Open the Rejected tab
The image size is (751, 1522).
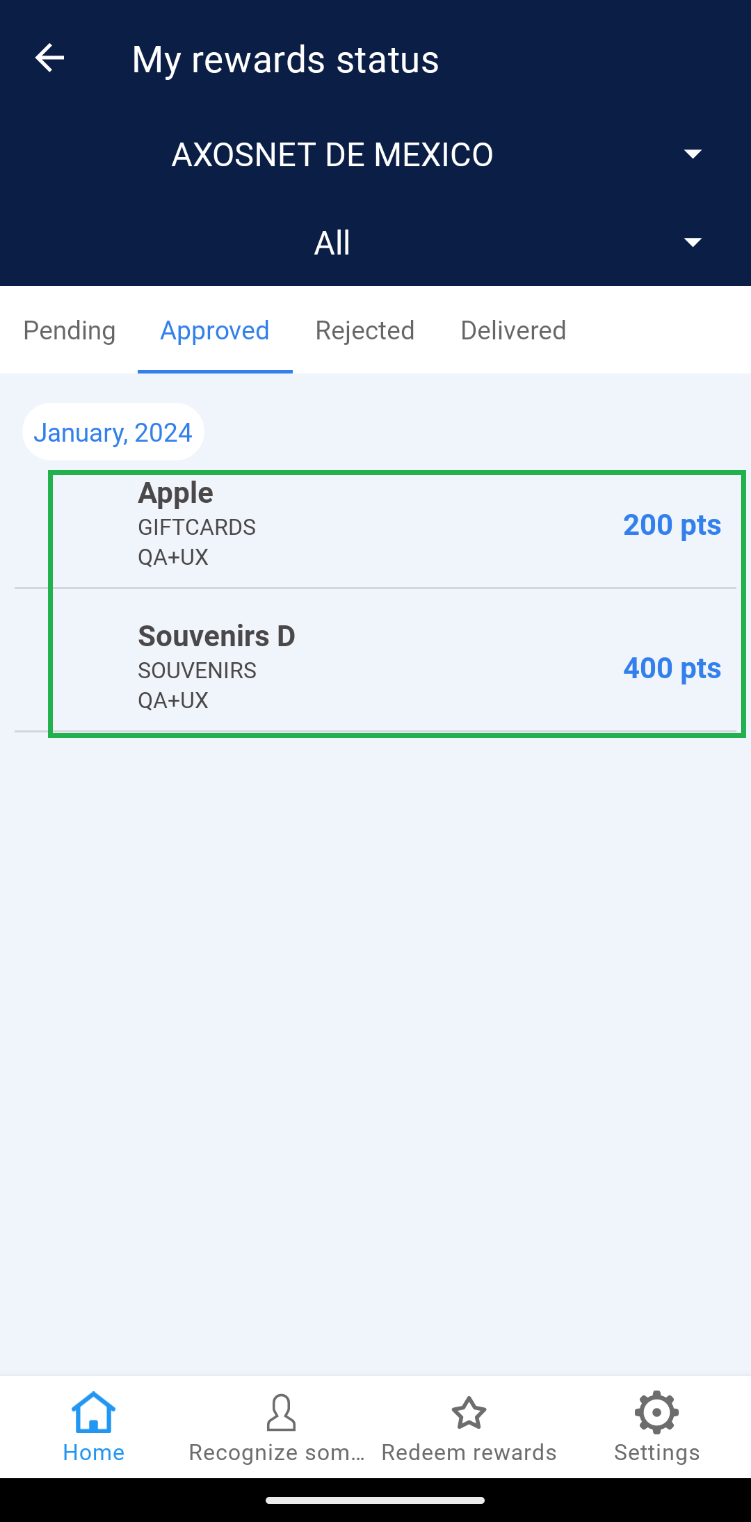pyautogui.click(x=365, y=331)
